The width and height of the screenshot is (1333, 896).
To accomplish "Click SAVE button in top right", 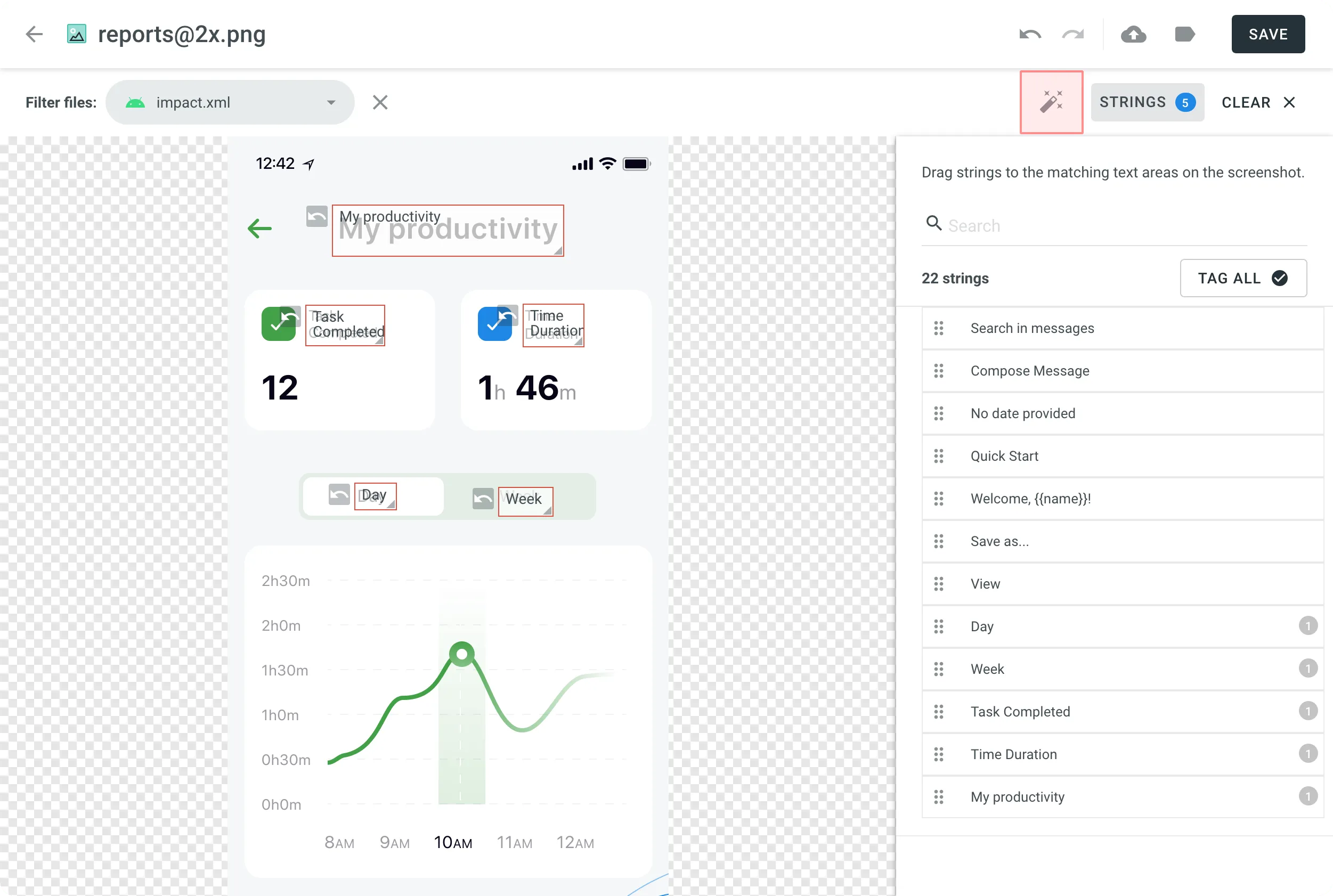I will [x=1269, y=34].
